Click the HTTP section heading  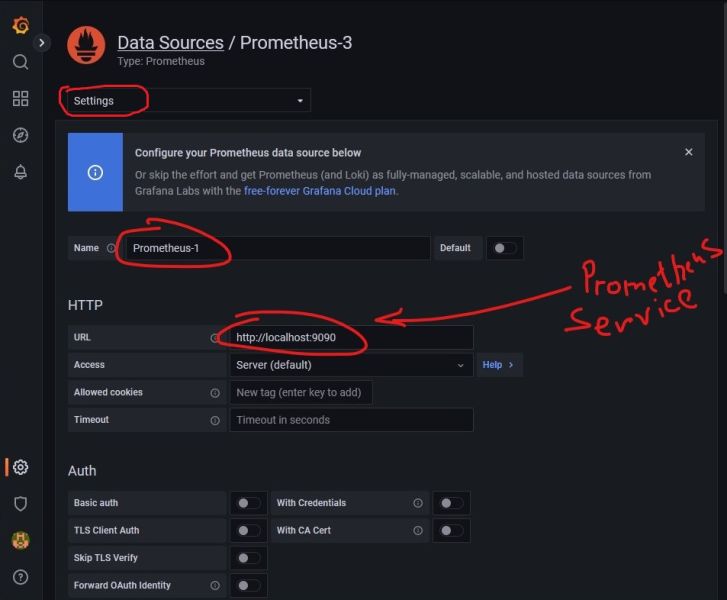tap(85, 305)
